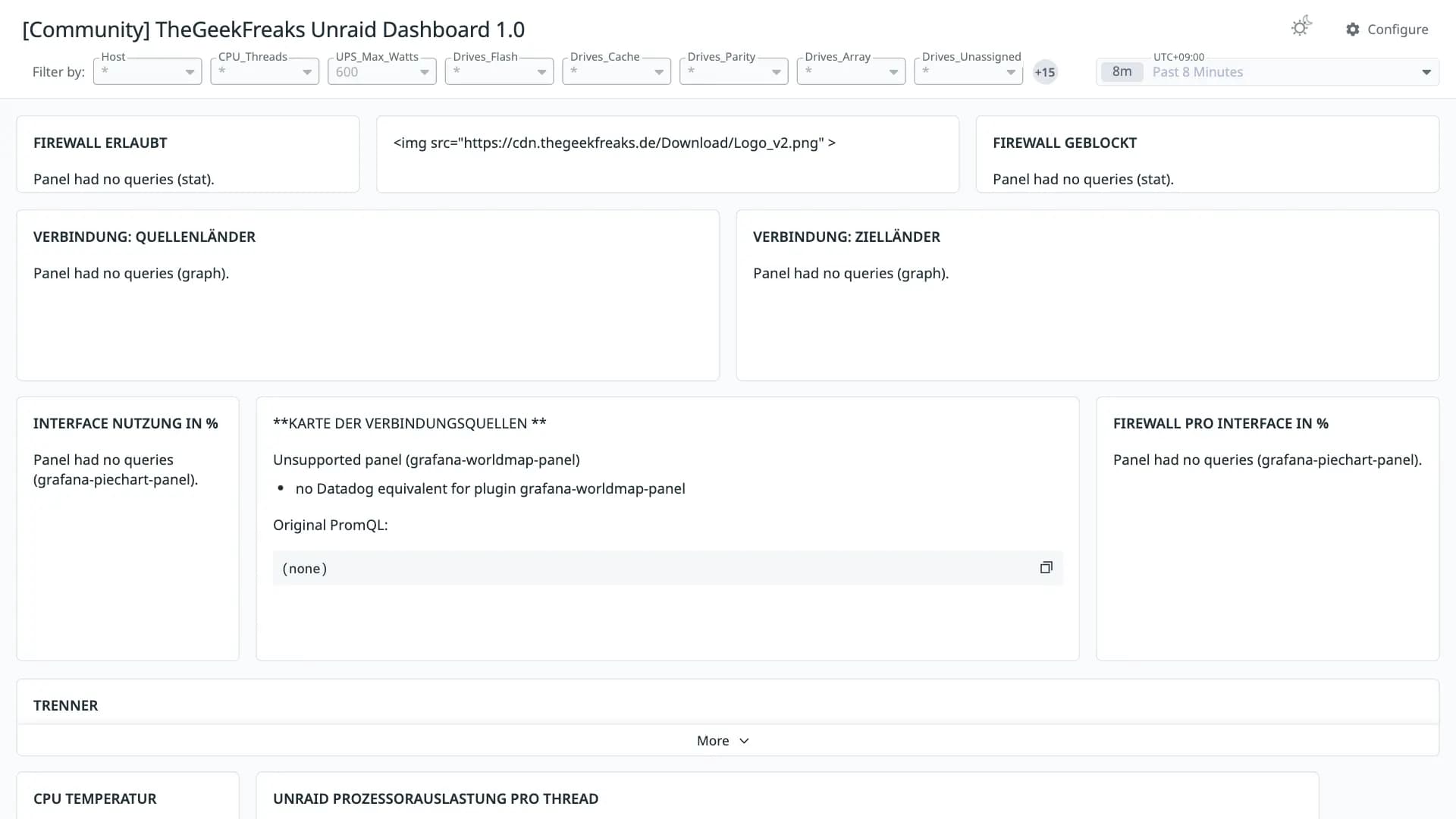Click the img src Logo_v2.png text
The width and height of the screenshot is (1456, 819).
[614, 143]
